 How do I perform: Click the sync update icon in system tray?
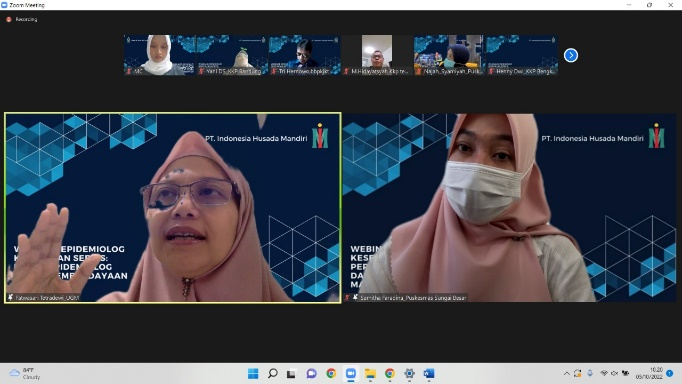tap(578, 373)
